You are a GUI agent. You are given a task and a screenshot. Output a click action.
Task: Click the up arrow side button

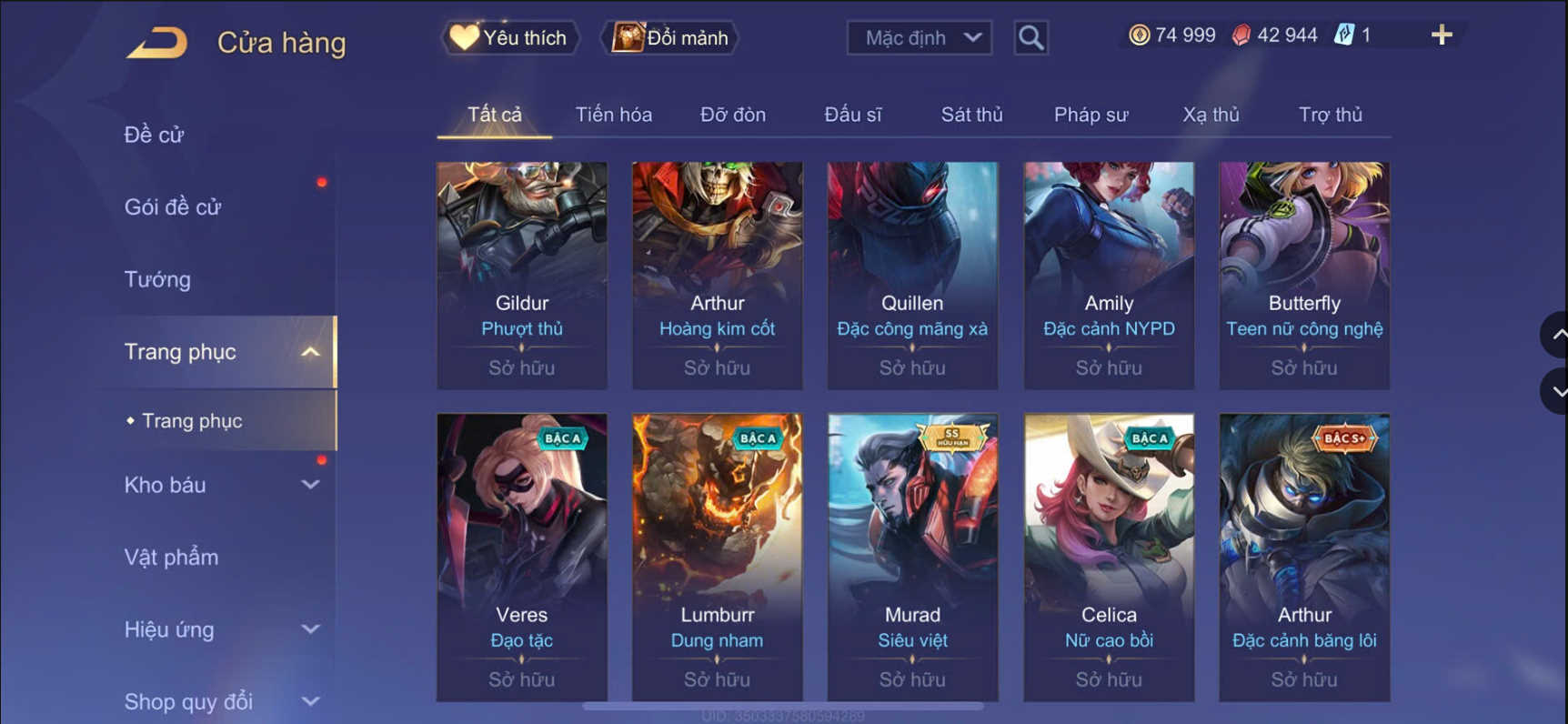[x=1556, y=335]
